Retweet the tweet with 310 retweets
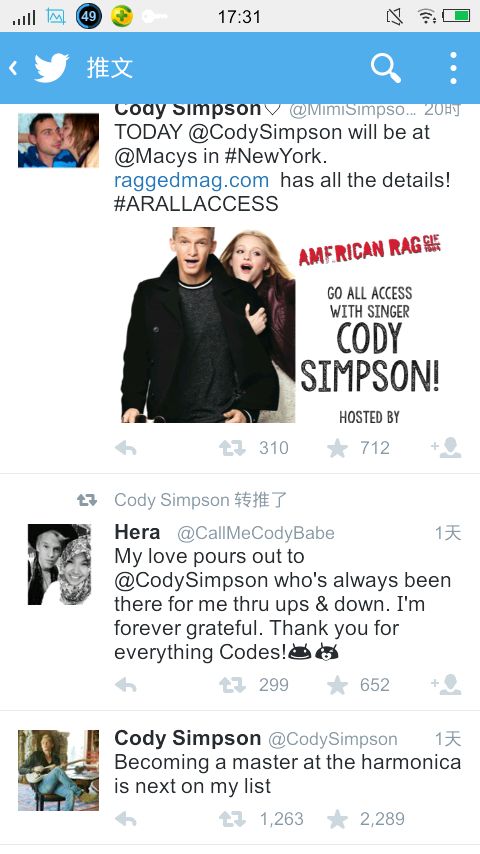 pyautogui.click(x=232, y=448)
